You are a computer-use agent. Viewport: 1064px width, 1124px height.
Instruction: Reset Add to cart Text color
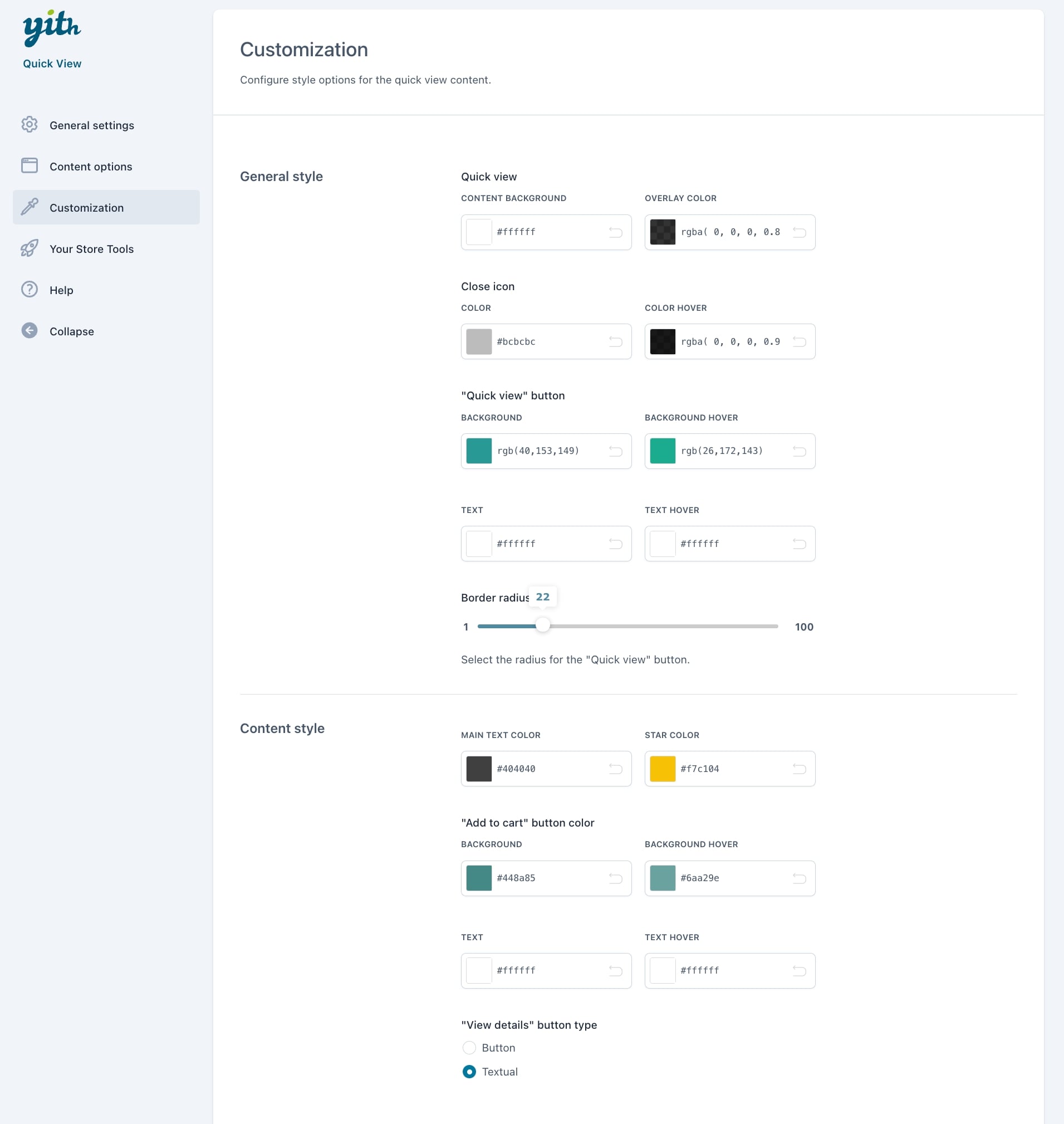pos(616,971)
